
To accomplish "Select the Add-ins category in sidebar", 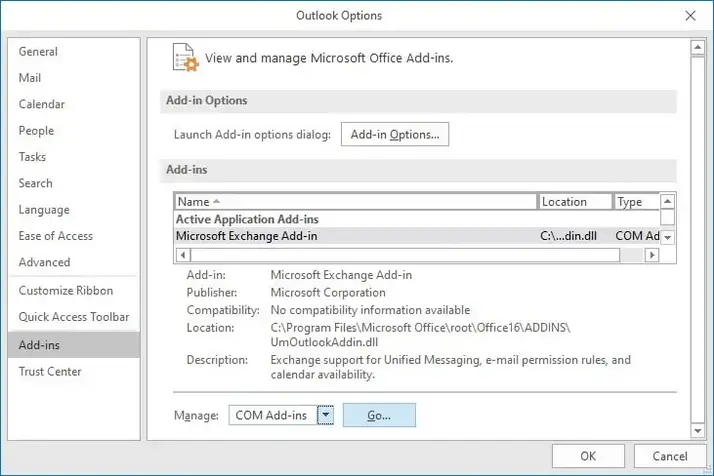I will (74, 345).
